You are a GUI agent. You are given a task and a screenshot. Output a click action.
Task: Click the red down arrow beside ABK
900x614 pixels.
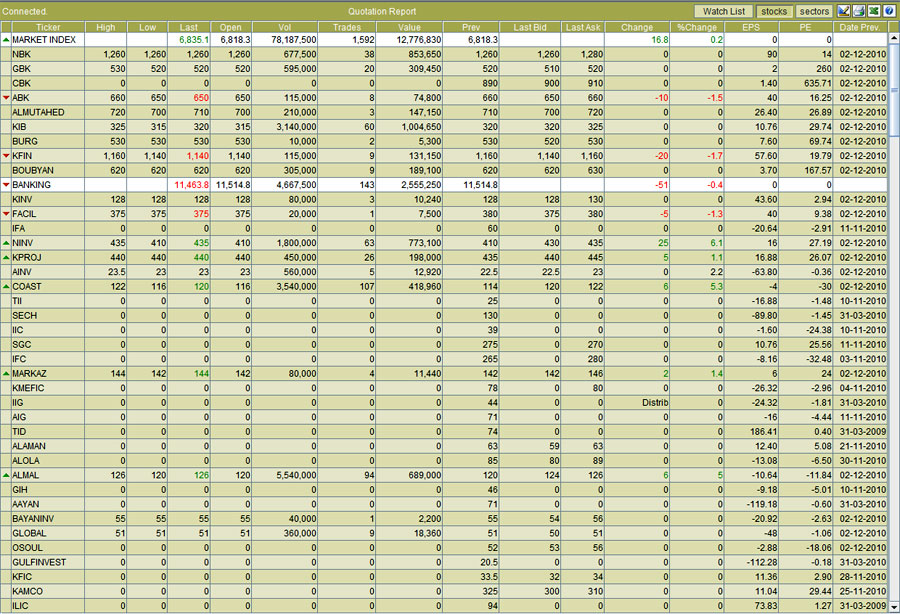[x=6, y=98]
